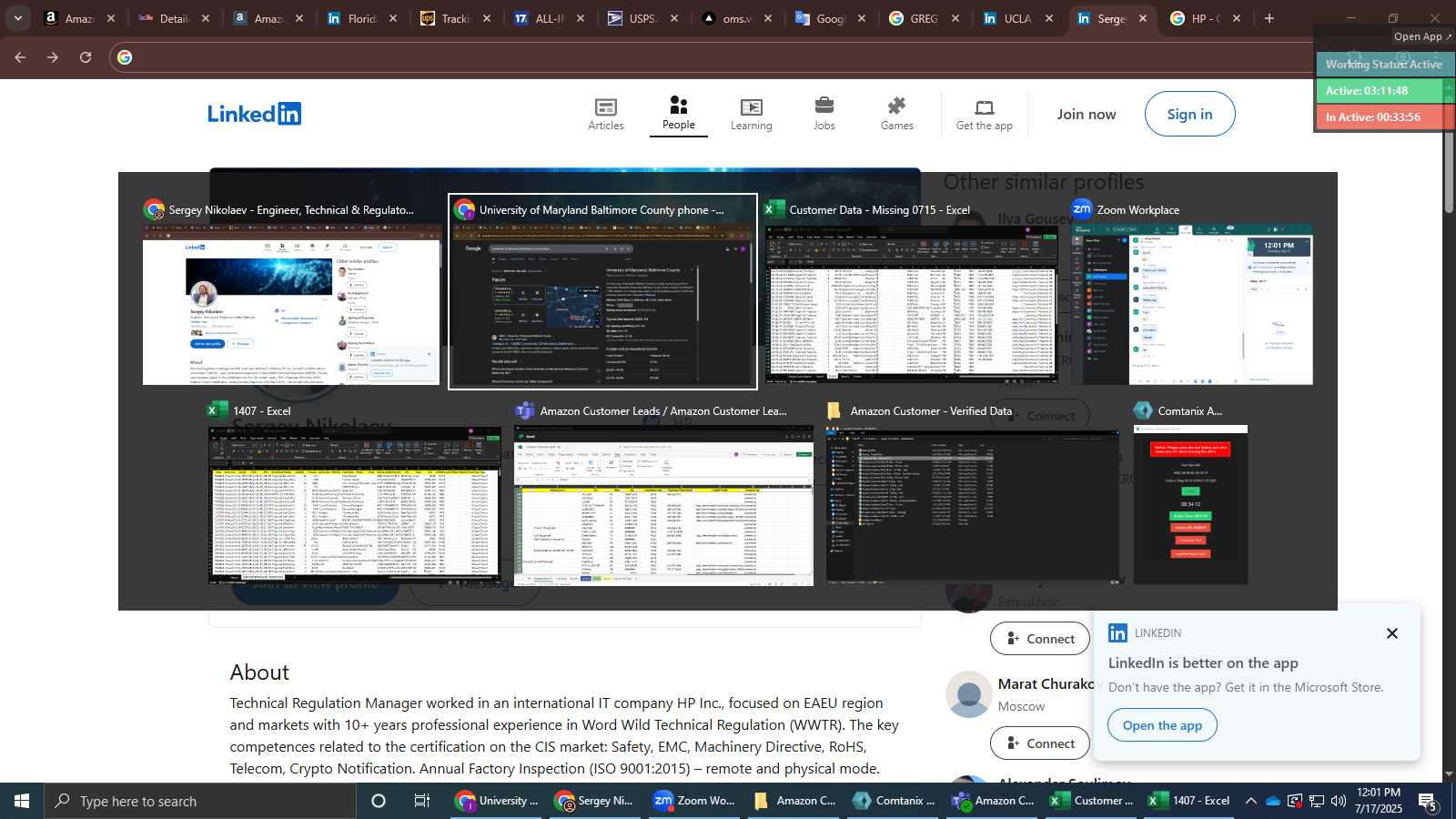
Task: Switch to Amazon Customer Leads Teams window
Action: click(663, 492)
